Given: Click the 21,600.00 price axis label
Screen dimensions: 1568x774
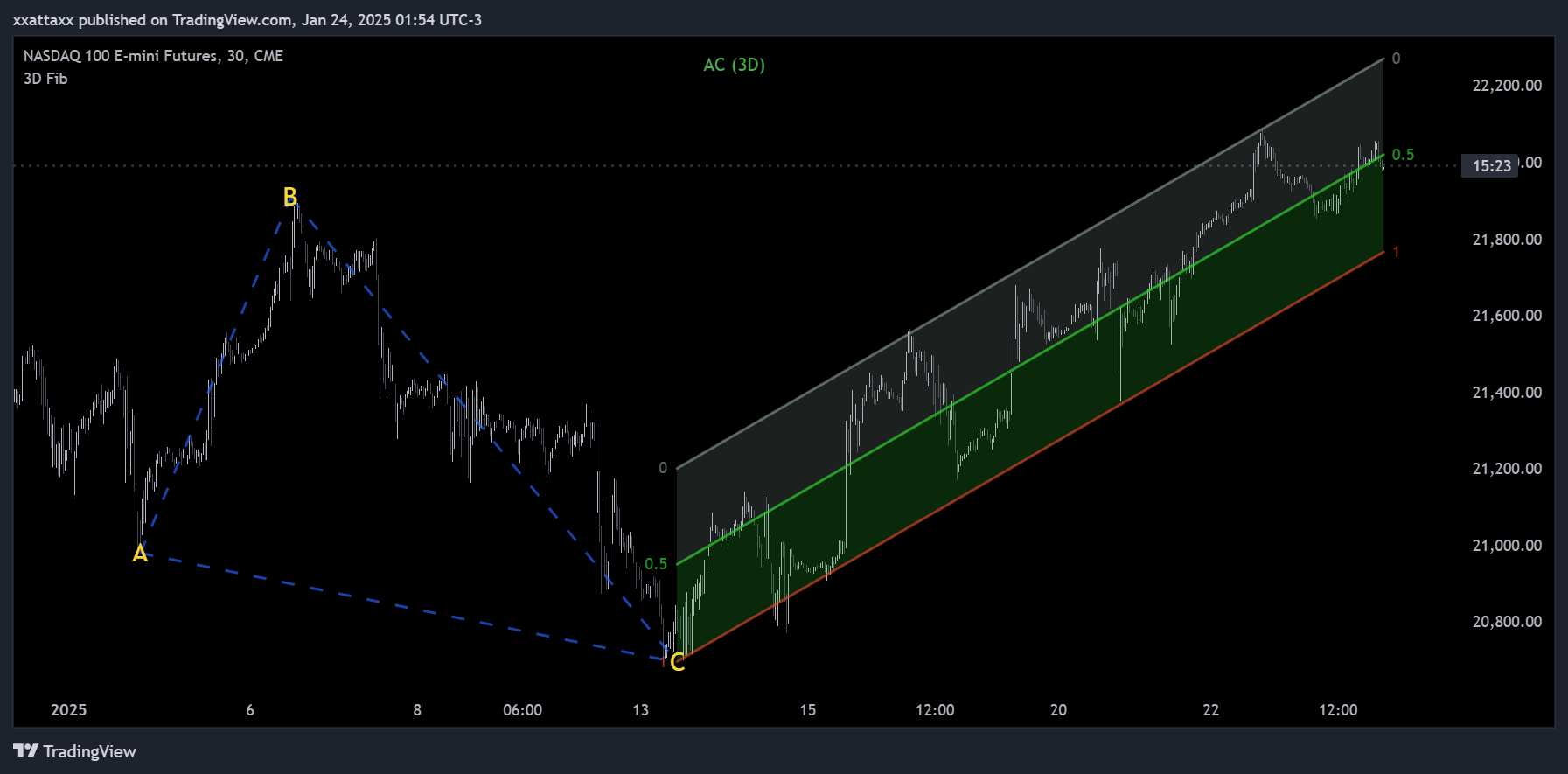Looking at the screenshot, I should (x=1507, y=316).
